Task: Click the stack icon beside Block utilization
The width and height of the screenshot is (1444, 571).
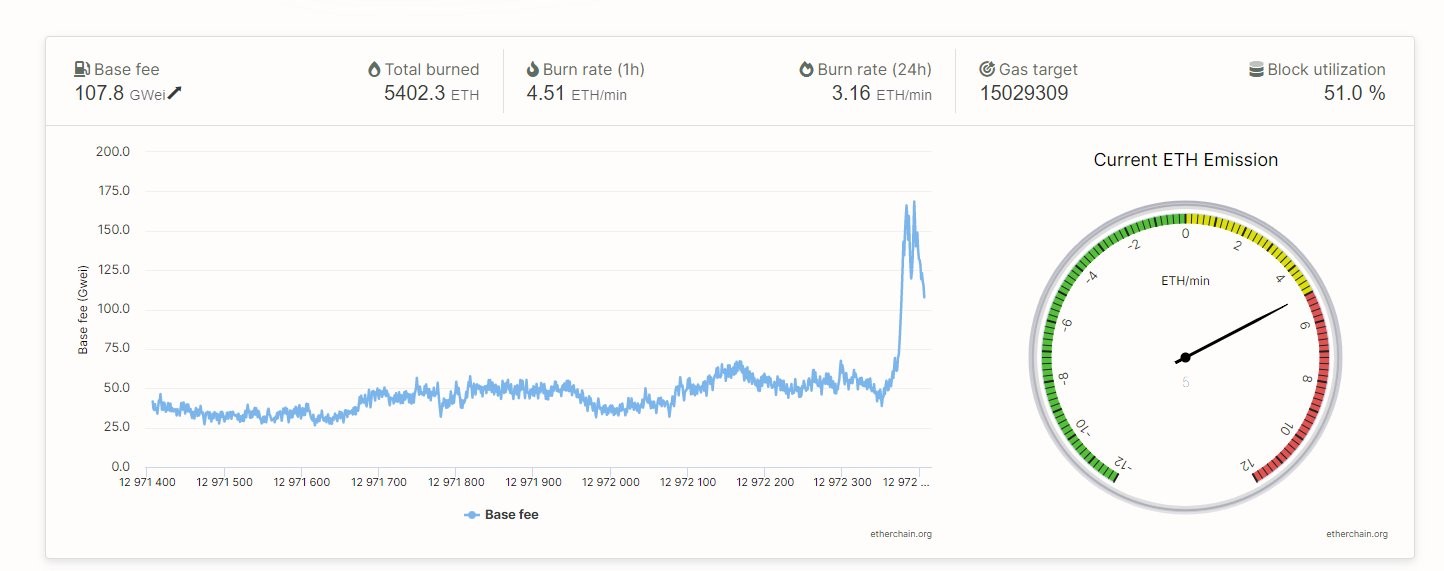Action: (x=1256, y=69)
